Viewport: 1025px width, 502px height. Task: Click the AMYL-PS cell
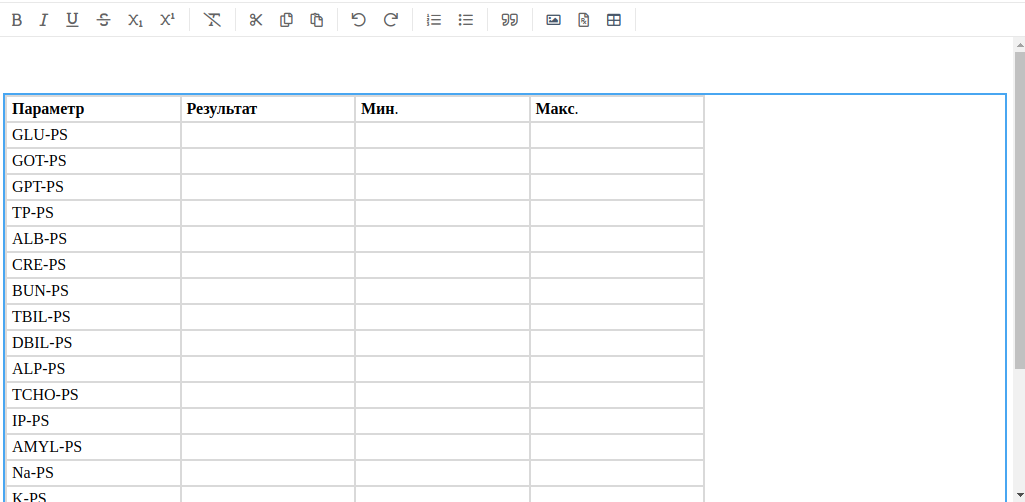(93, 447)
